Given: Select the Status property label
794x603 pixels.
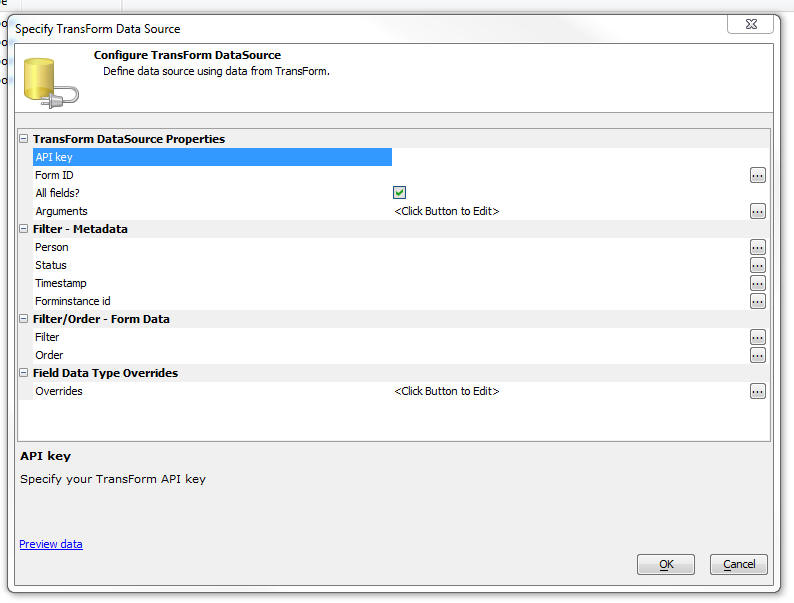Looking at the screenshot, I should click(51, 265).
